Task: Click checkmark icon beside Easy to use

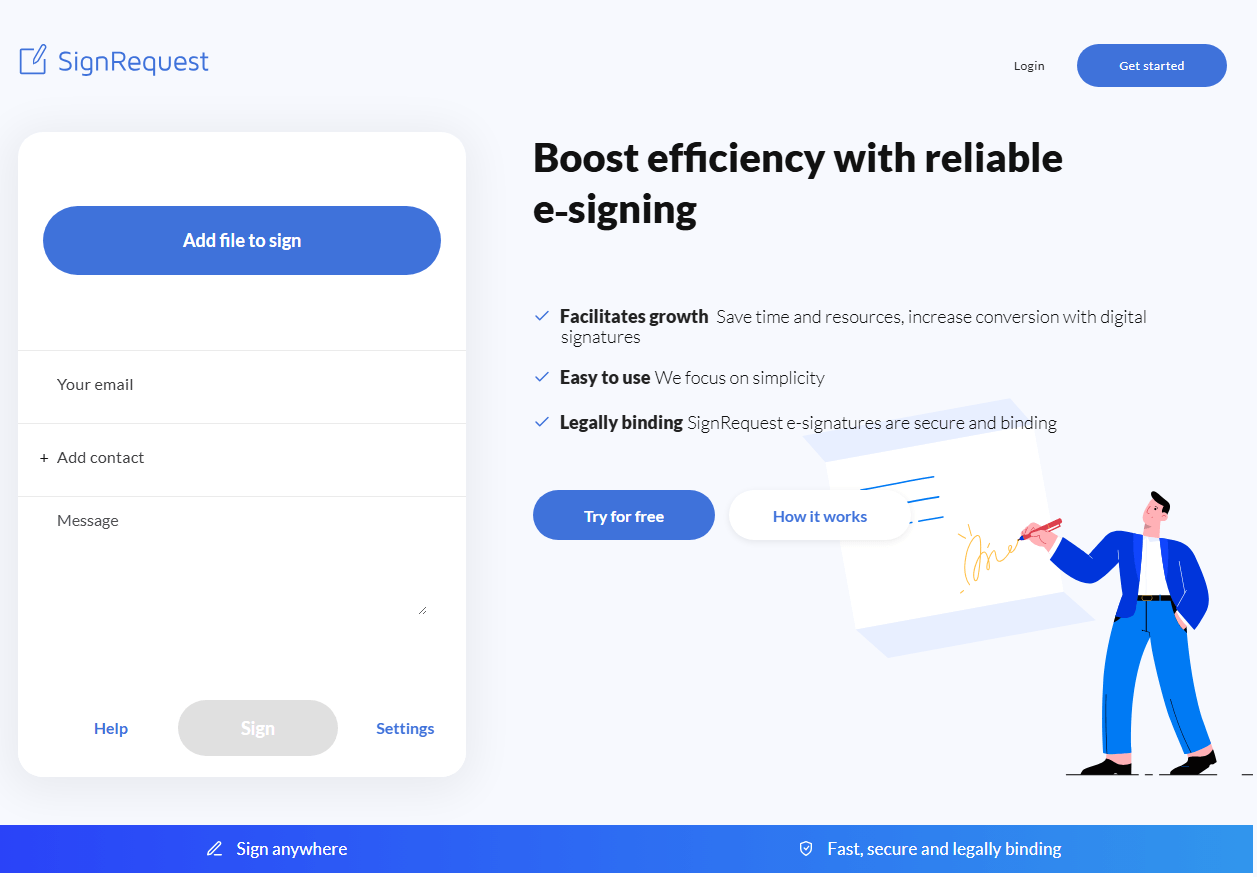Action: (542, 377)
